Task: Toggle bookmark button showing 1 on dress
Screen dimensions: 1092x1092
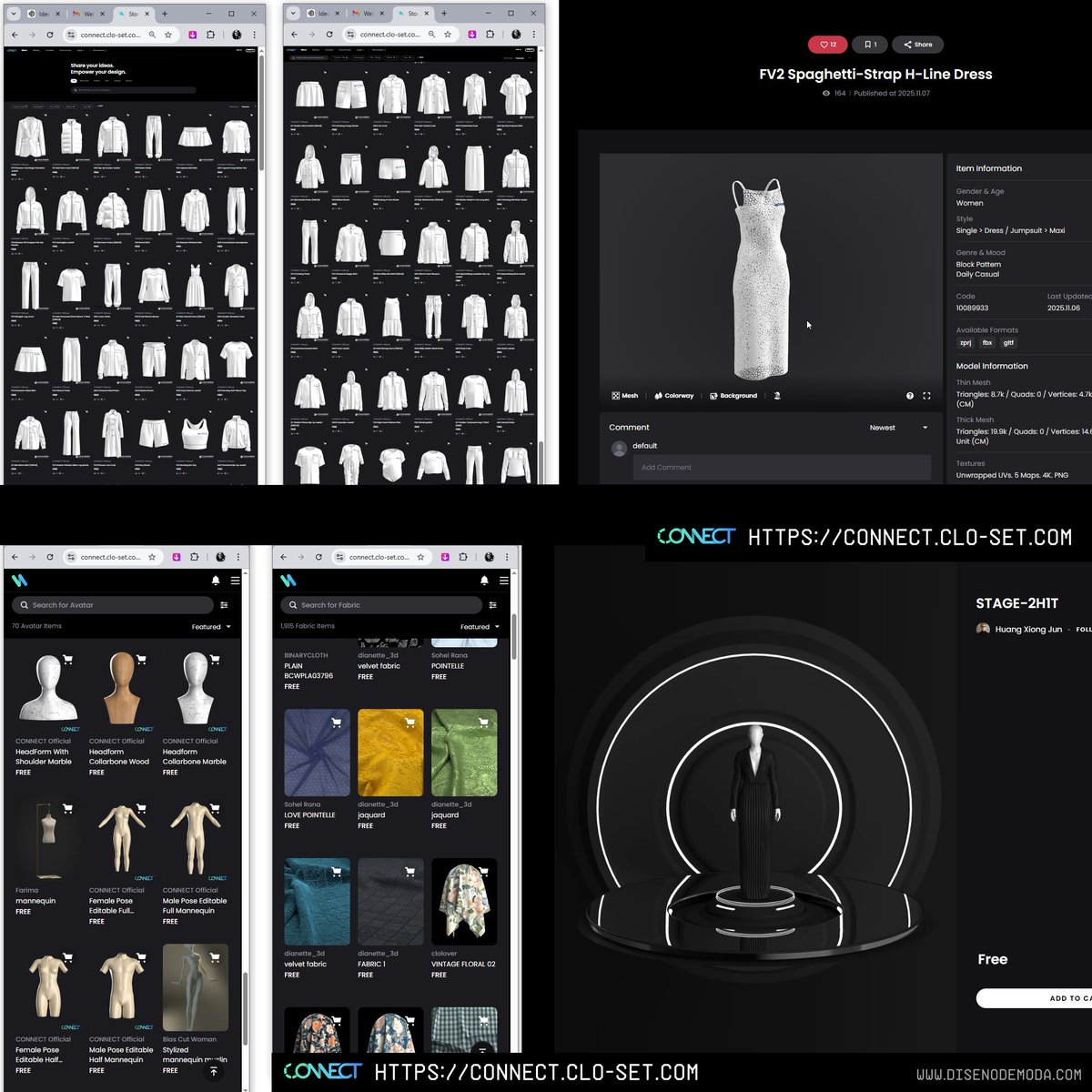Action: coord(870,45)
